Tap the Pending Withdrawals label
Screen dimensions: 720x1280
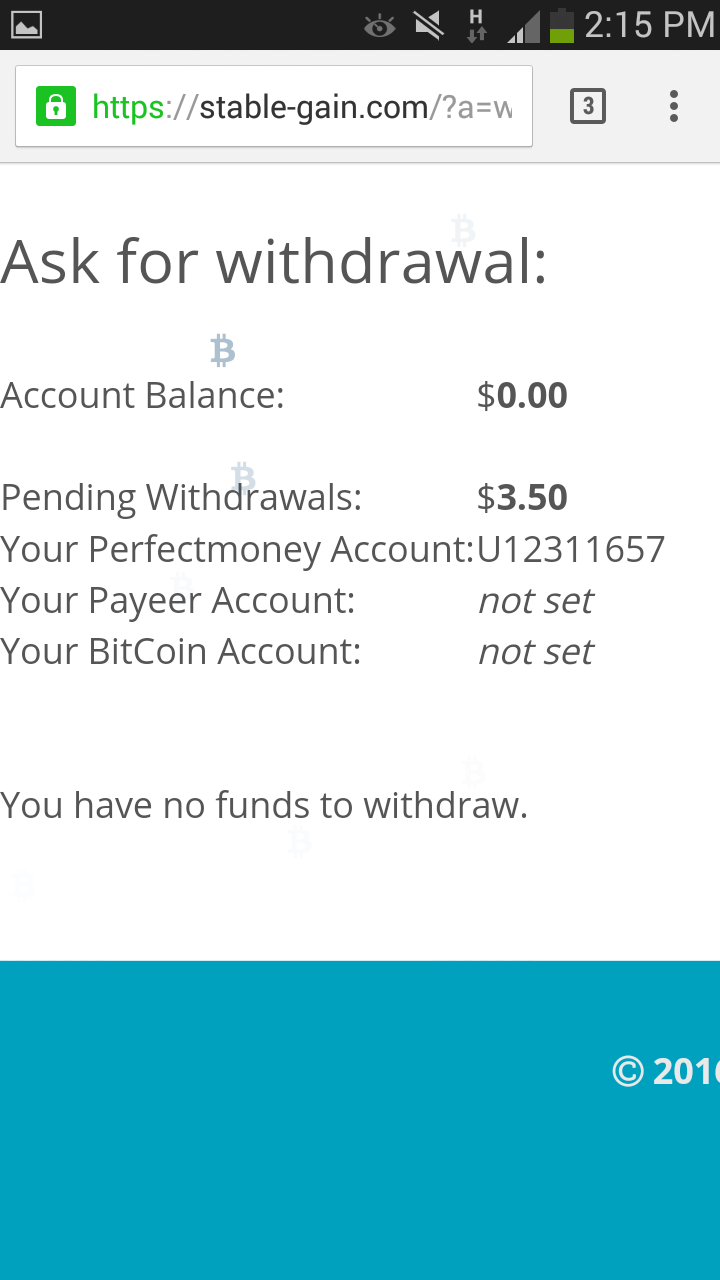coord(181,497)
